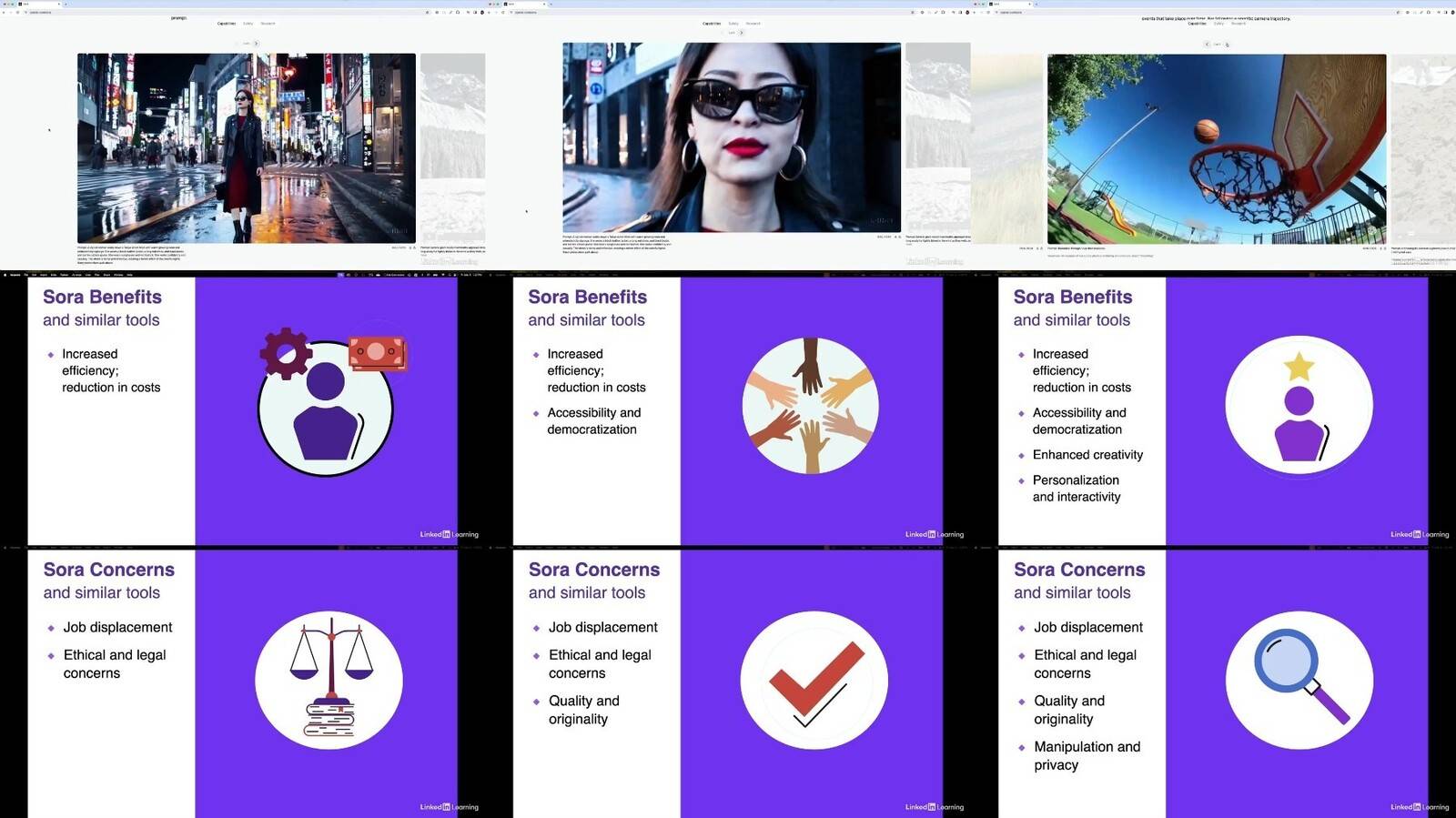Switch to the Safety tab above the sunglasses close-up video
Screen dimensions: 1456x818
point(733,24)
